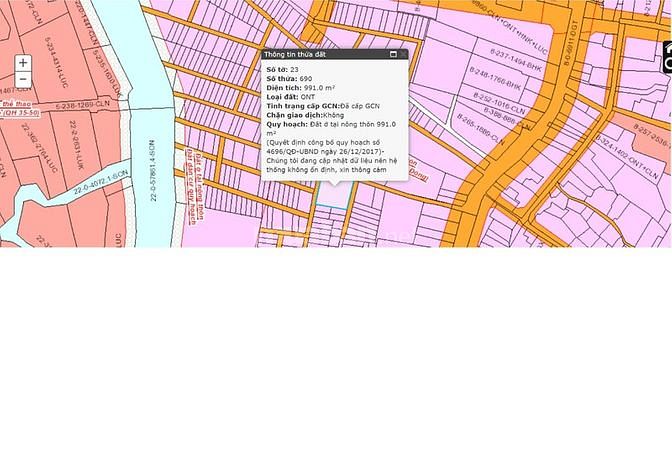The height and width of the screenshot is (465, 672).
Task: Click the 'Số tờ: 23' line
Action: [x=282, y=69]
